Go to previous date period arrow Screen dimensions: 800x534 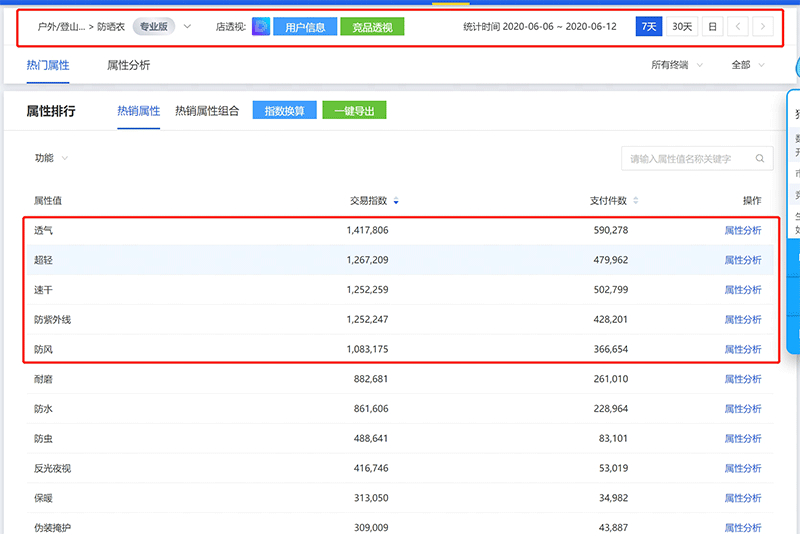pos(738,27)
